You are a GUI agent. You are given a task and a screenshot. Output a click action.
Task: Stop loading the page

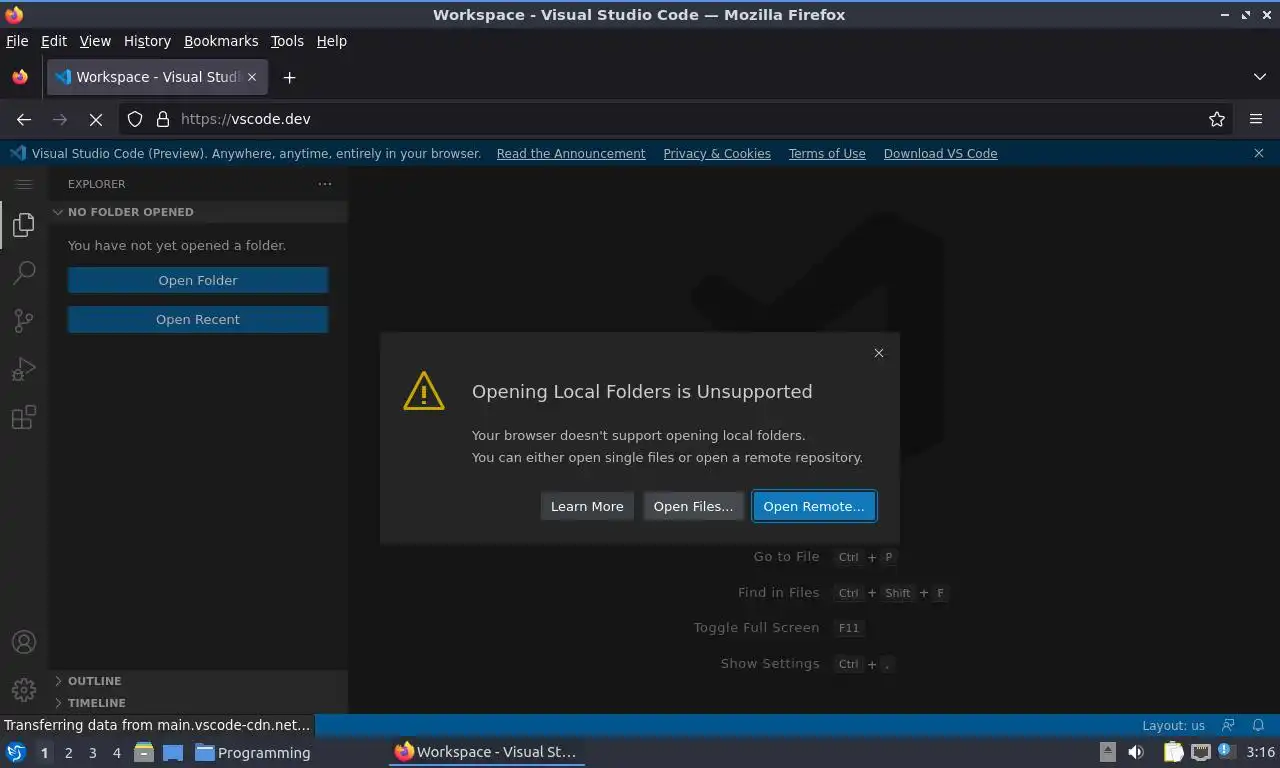coord(96,119)
